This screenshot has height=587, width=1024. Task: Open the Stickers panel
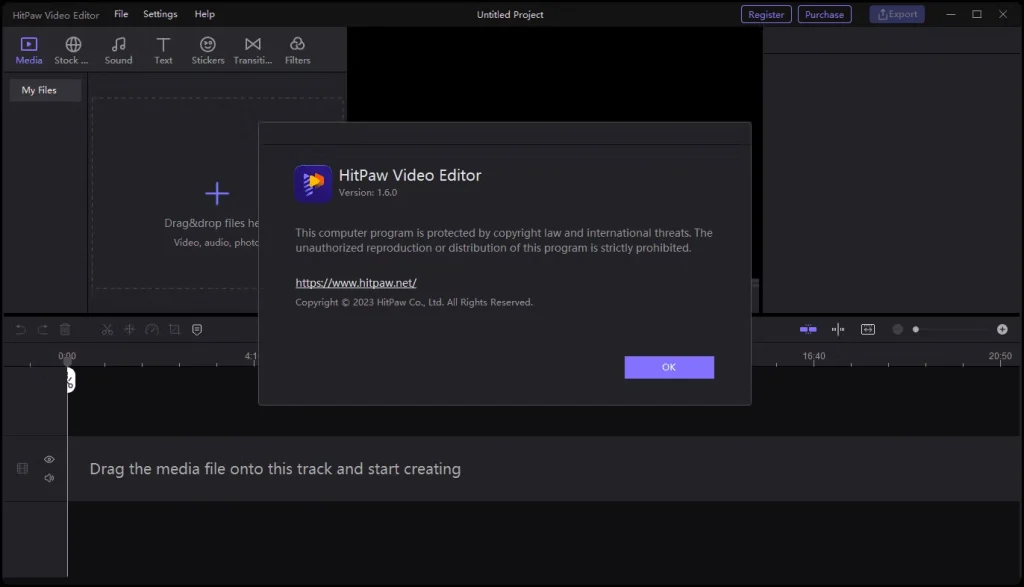(x=208, y=50)
